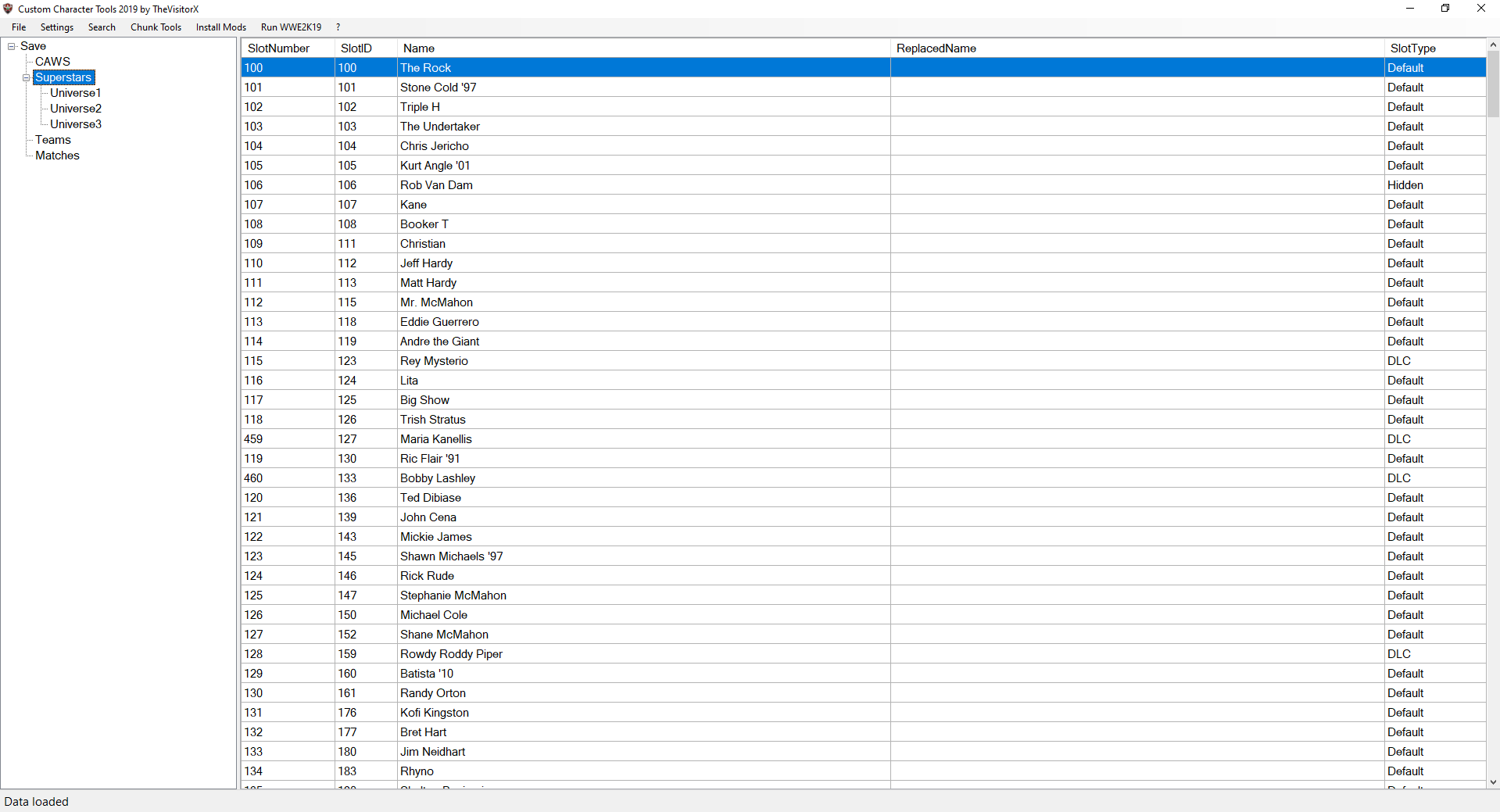The image size is (1500, 812).
Task: Select Maria Kanellis row
Action: 863,439
